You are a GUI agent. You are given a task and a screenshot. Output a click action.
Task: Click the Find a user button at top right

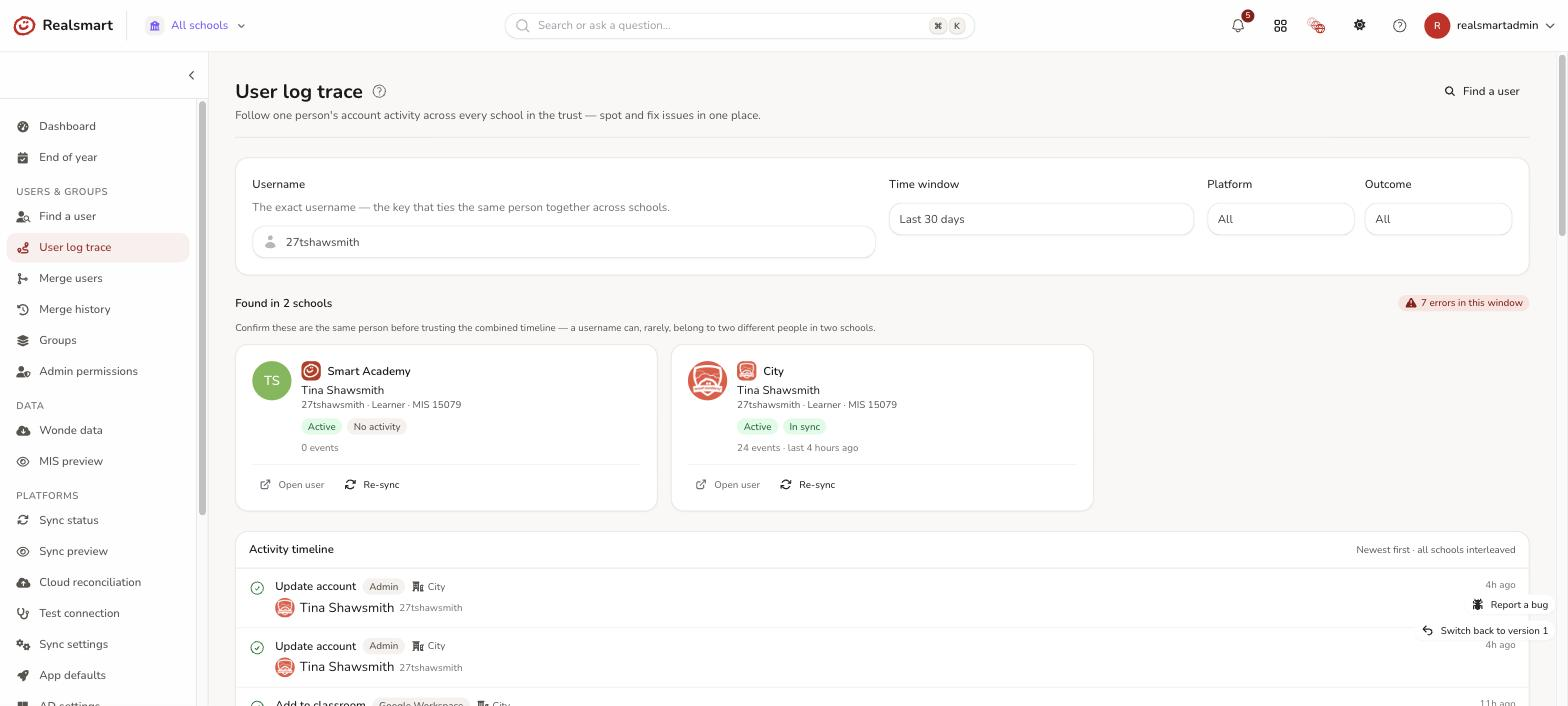point(1481,91)
